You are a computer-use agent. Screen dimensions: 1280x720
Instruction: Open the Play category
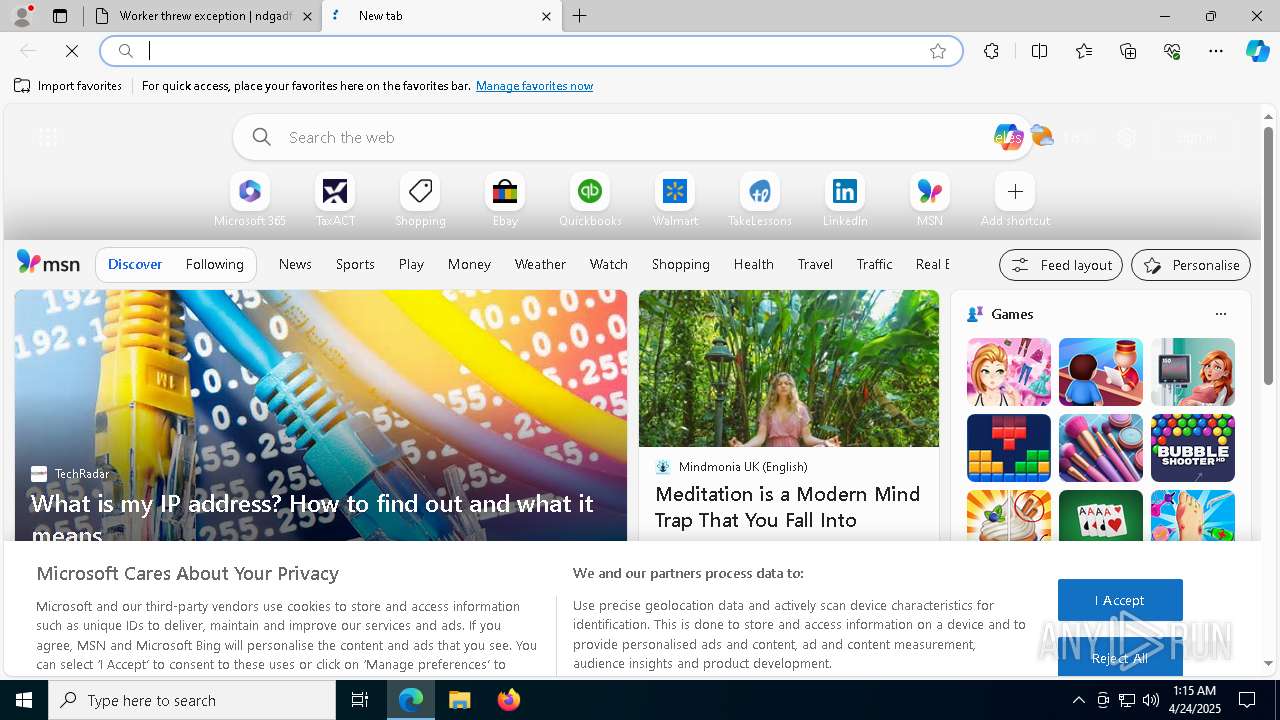tap(411, 264)
